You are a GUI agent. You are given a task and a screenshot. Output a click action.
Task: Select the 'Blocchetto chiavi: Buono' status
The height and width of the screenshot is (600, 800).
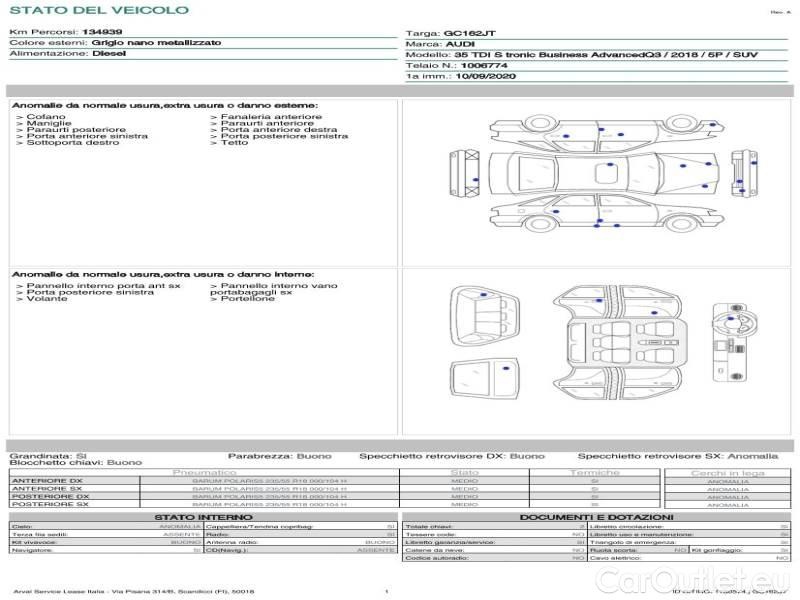[76, 463]
